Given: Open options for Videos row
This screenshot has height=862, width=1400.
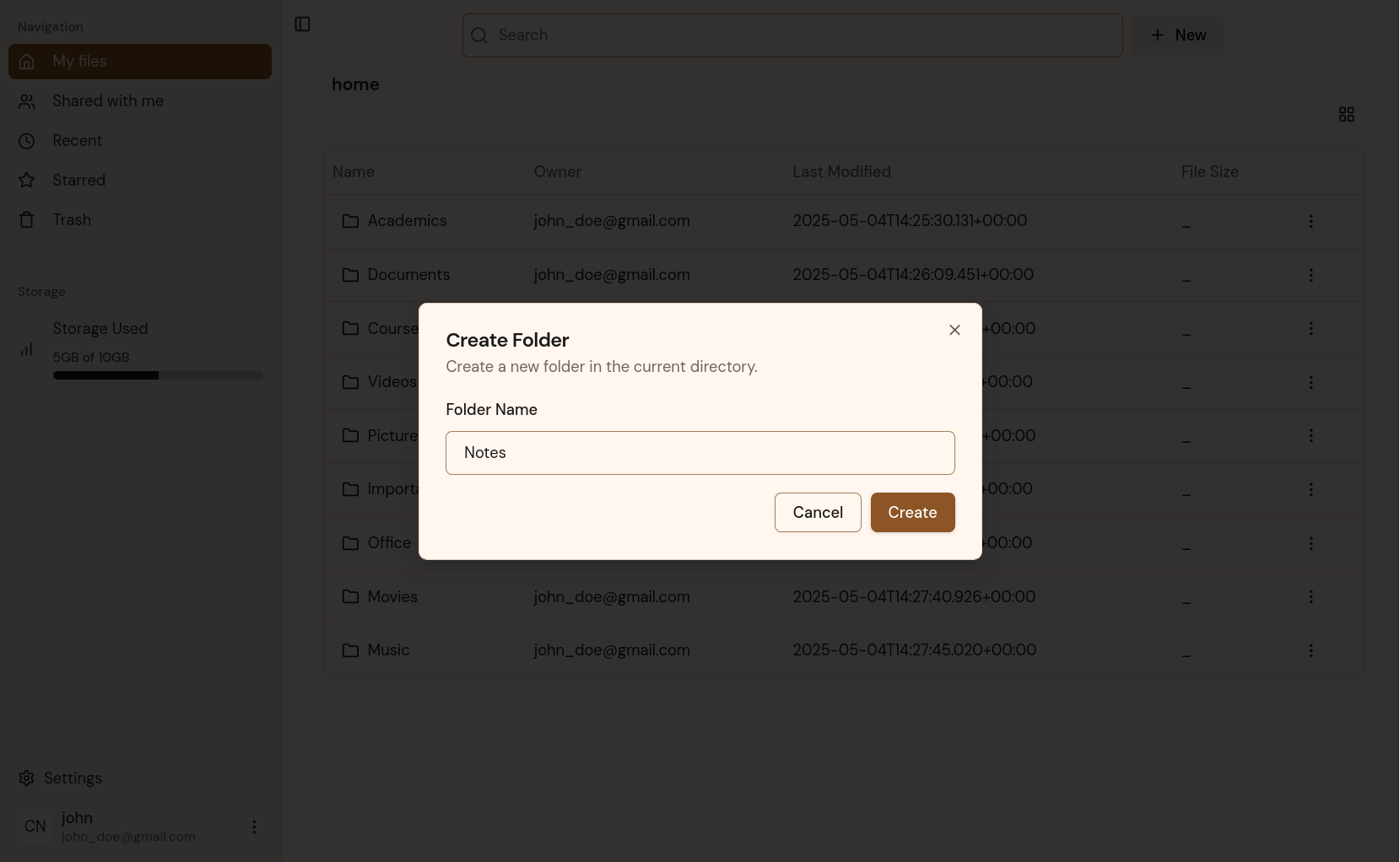Looking at the screenshot, I should [1311, 382].
